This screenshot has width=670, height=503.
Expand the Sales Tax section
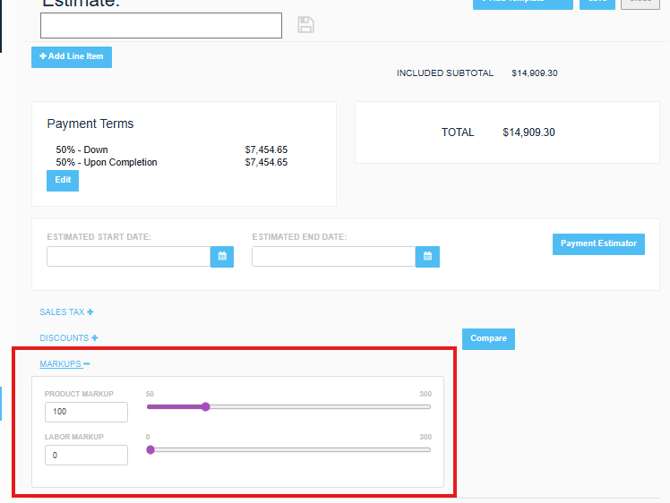point(66,312)
